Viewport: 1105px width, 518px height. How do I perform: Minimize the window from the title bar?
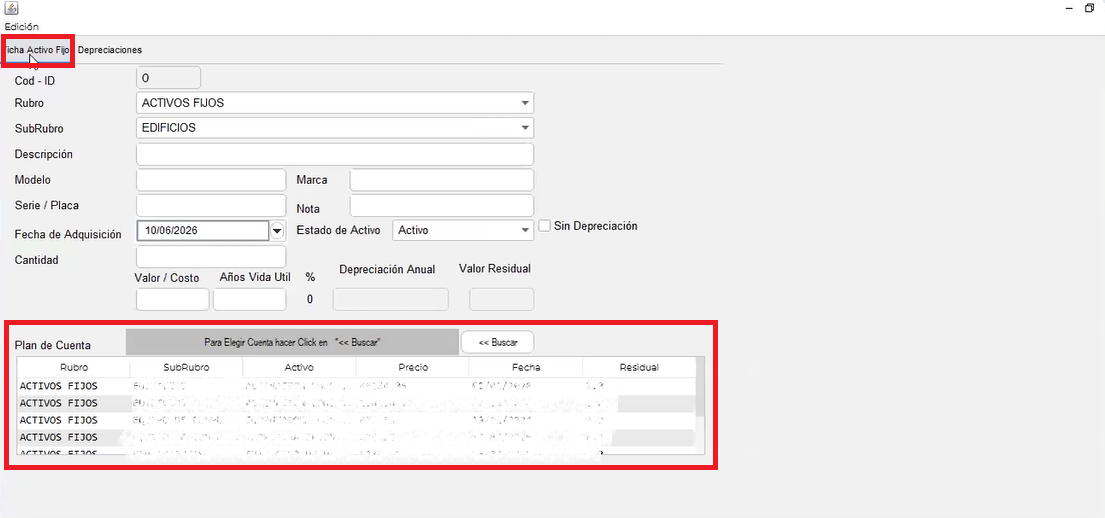coord(1070,8)
